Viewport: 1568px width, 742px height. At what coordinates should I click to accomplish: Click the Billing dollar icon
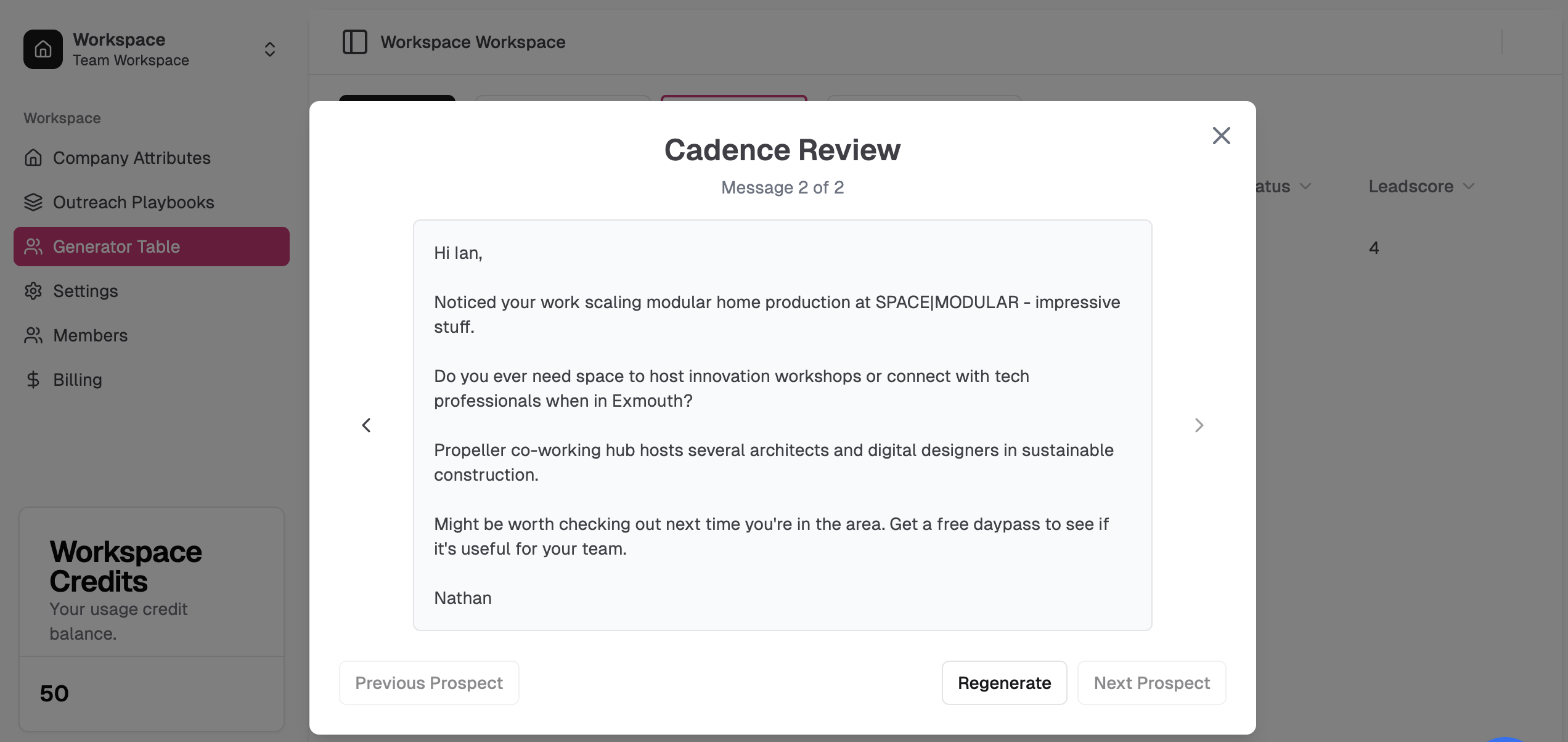tap(33, 380)
